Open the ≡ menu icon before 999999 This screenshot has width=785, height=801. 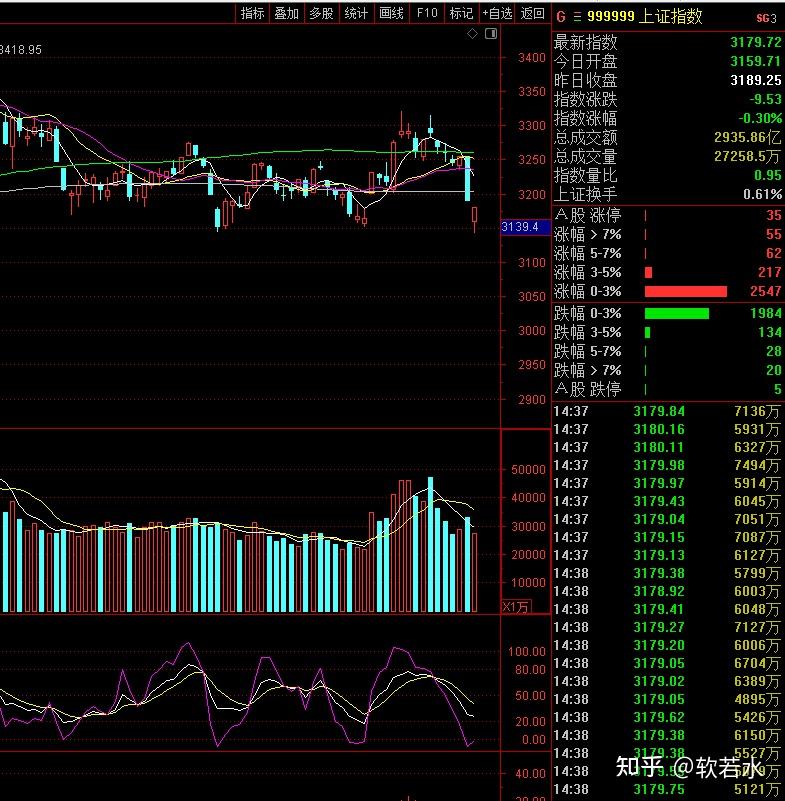pyautogui.click(x=576, y=17)
